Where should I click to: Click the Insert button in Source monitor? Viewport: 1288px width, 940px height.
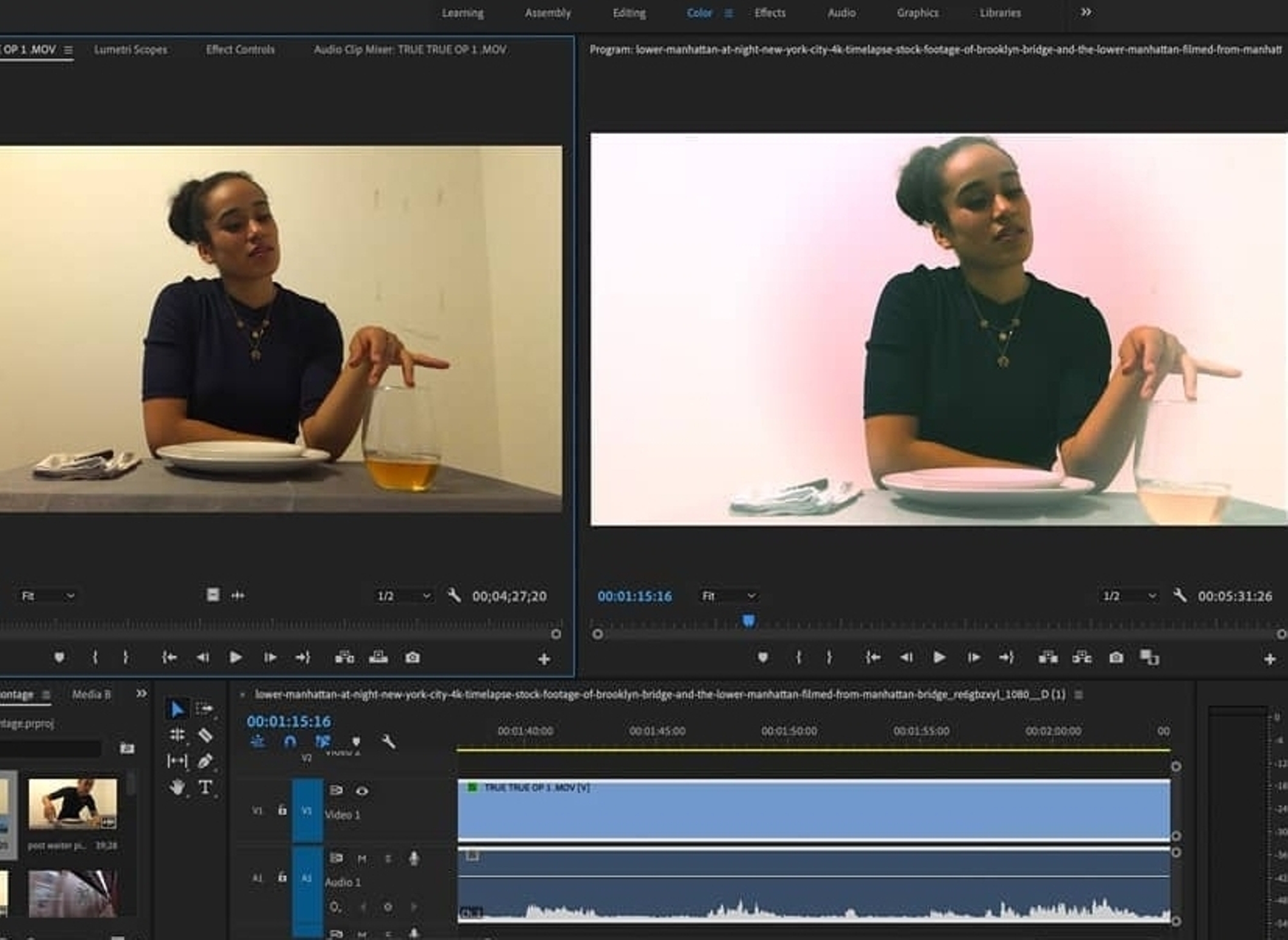(x=344, y=658)
